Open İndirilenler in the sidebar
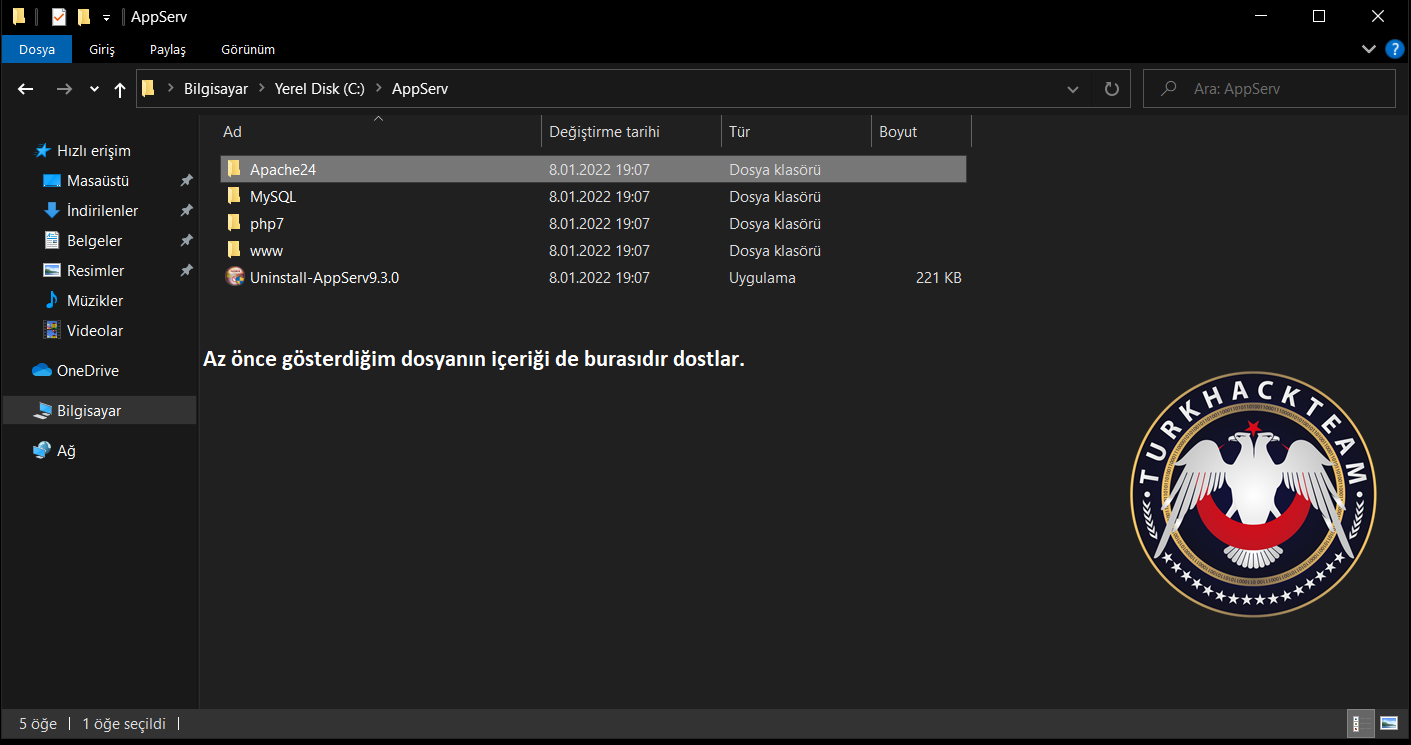Screen dimensions: 1411x745 click(x=102, y=211)
